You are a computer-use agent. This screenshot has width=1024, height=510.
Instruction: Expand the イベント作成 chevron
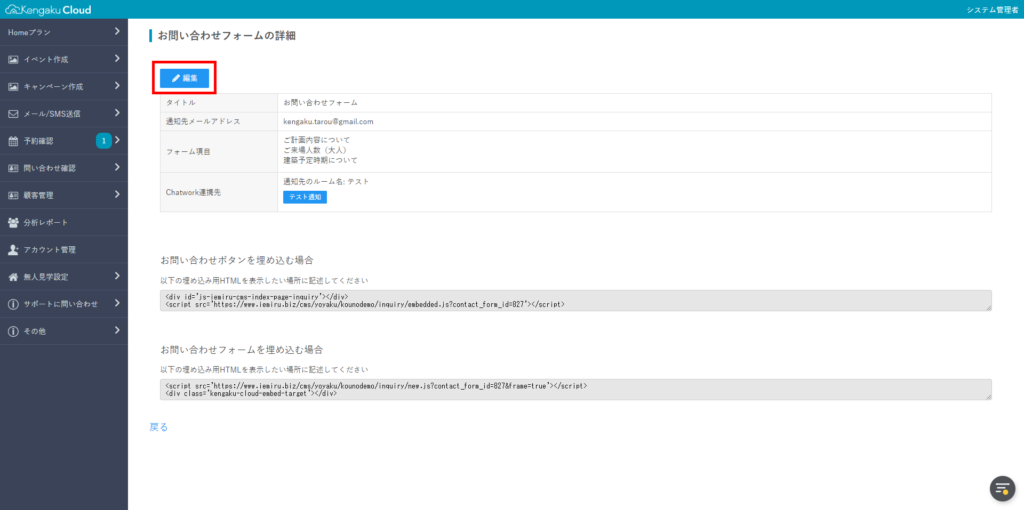(x=117, y=59)
